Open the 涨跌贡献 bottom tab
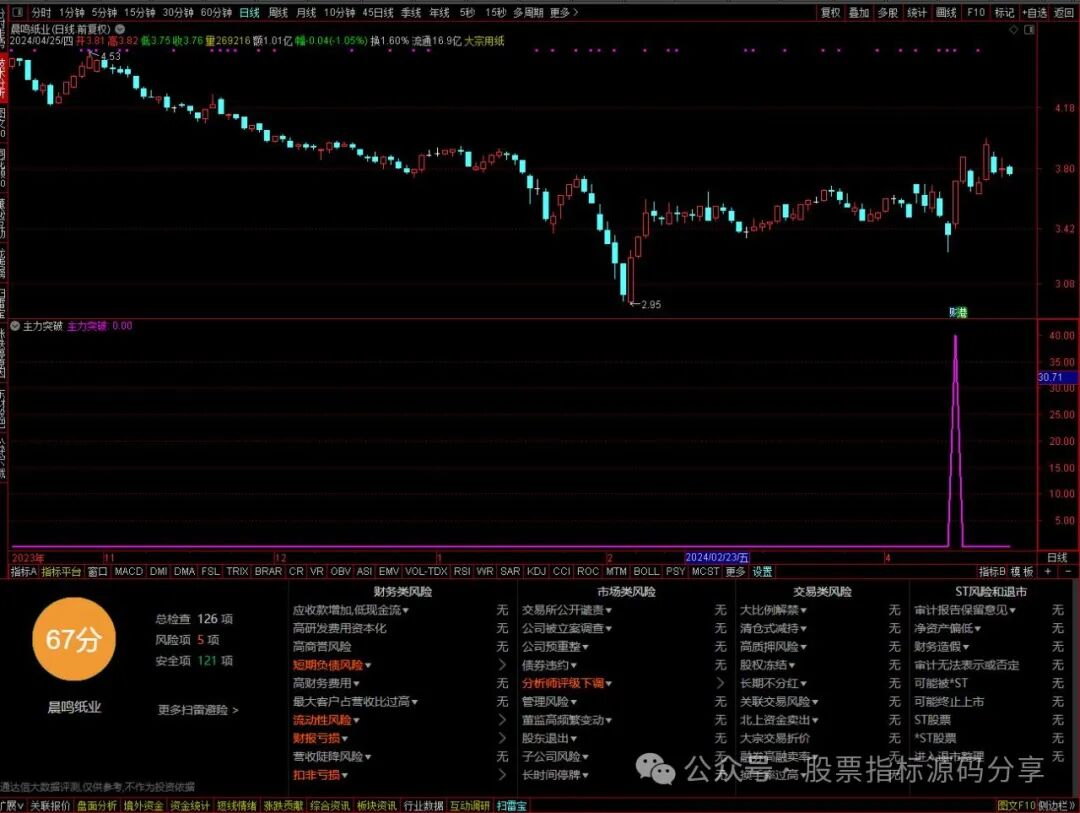The width and height of the screenshot is (1080, 813). [283, 805]
